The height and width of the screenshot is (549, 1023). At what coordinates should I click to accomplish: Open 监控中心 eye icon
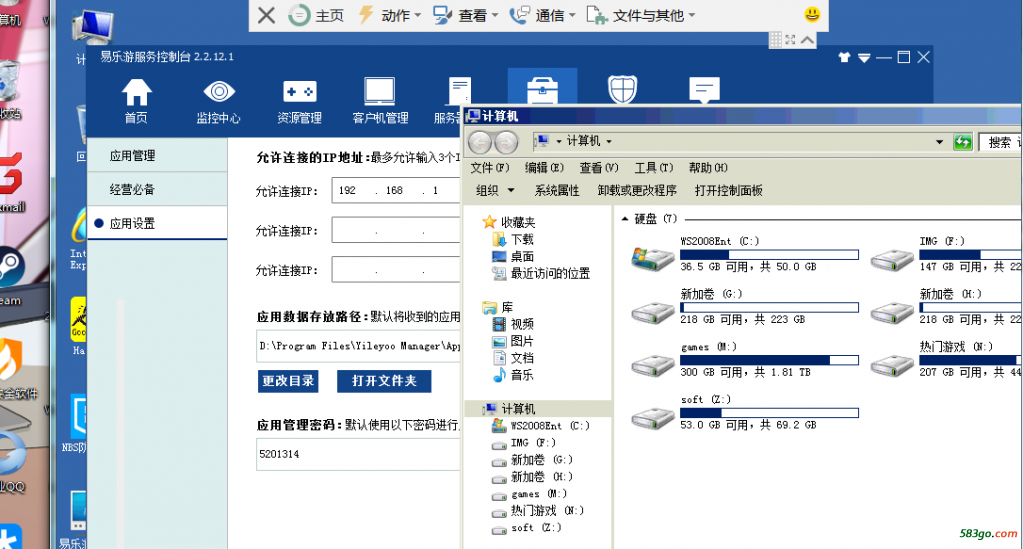219,92
